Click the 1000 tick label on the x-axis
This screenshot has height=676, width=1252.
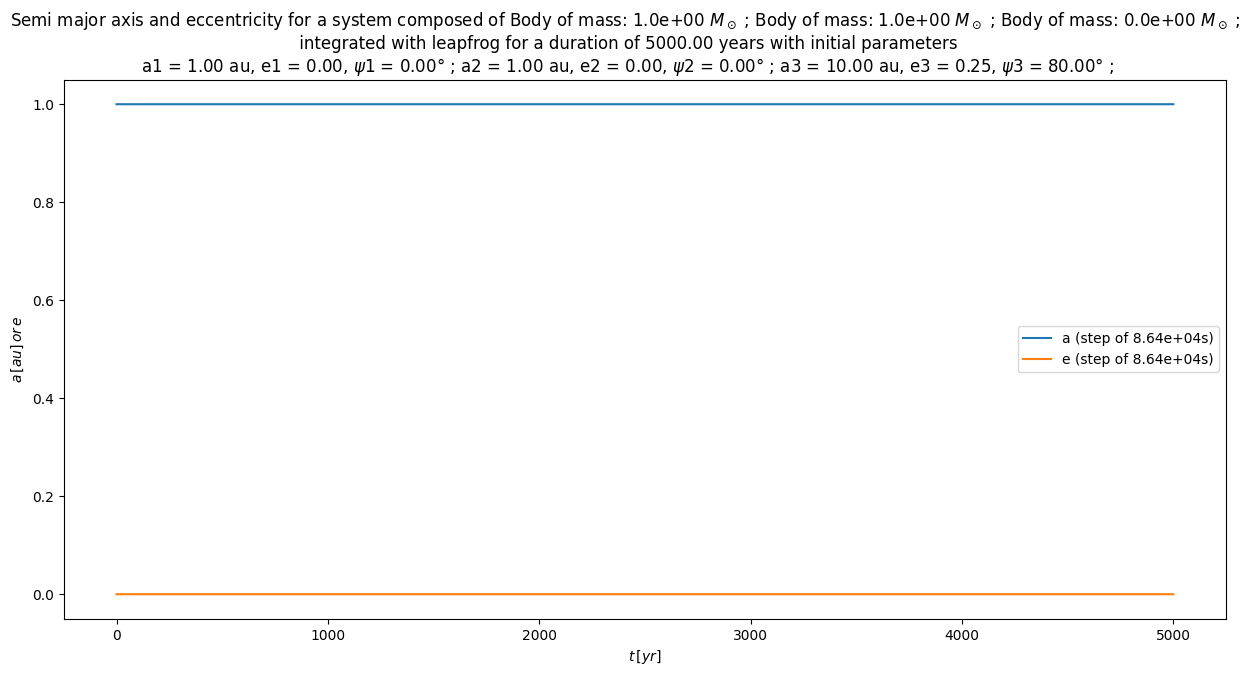pyautogui.click(x=328, y=634)
